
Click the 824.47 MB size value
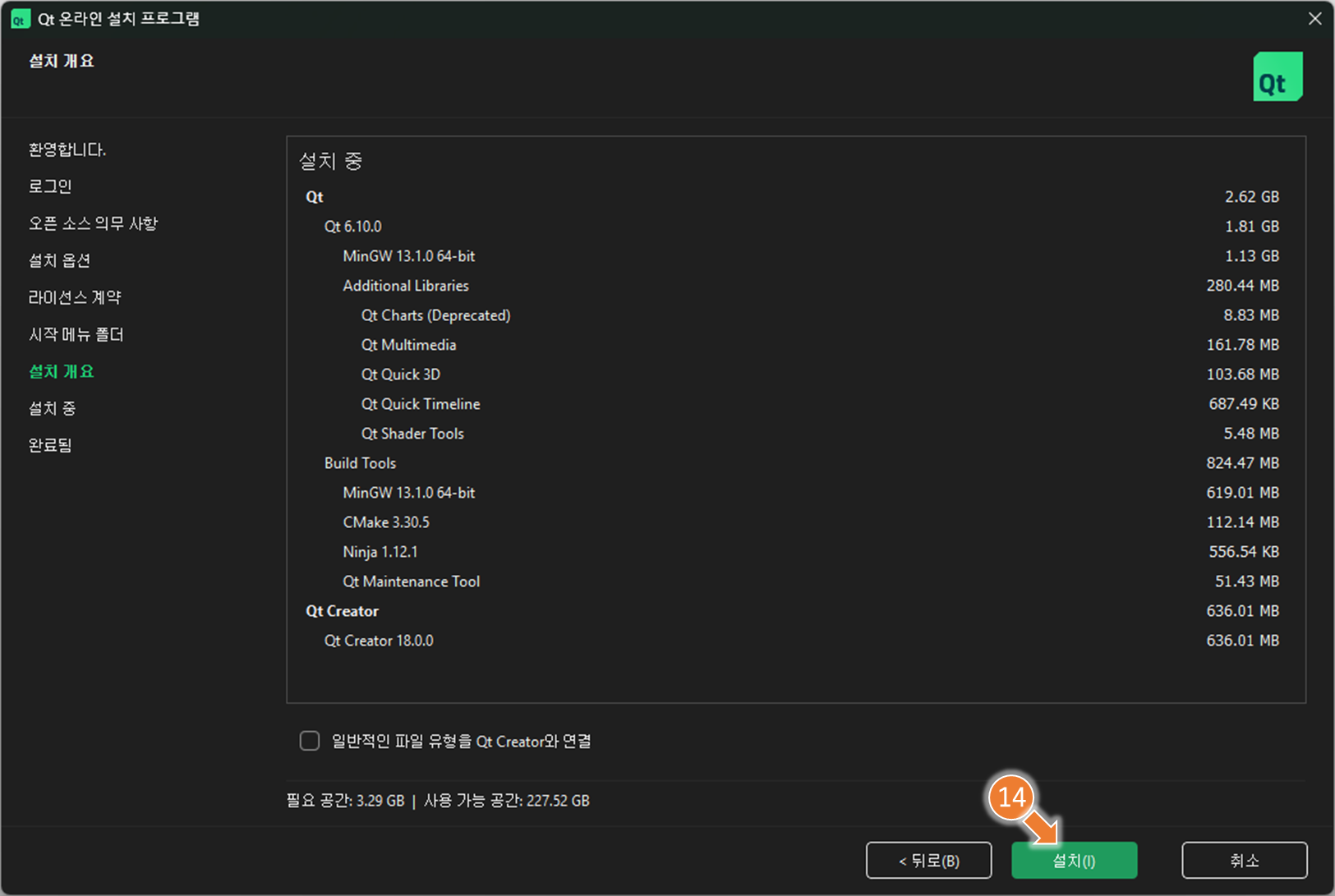1242,462
